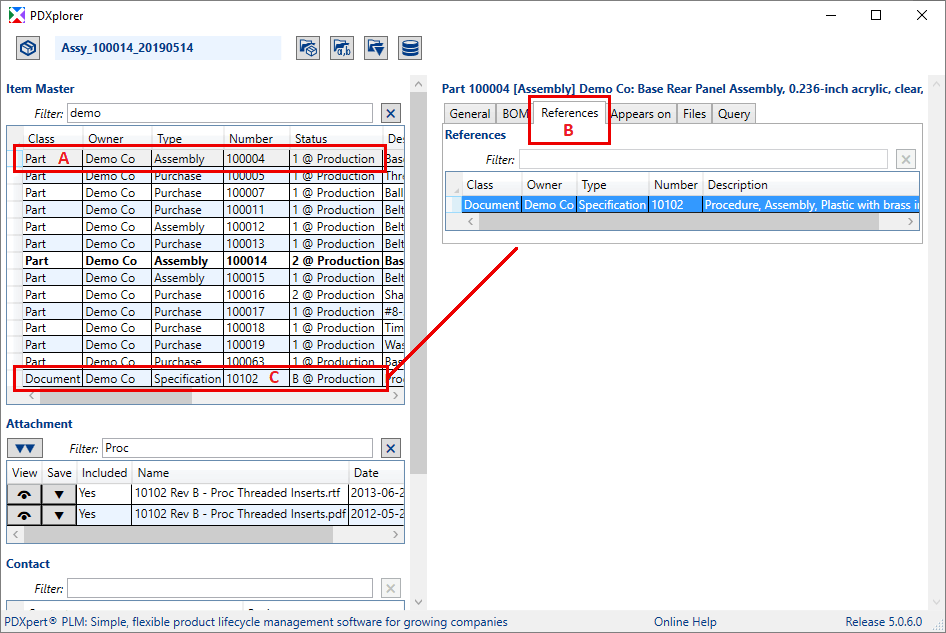Click the left pane's scroll-up arrow

point(419,85)
